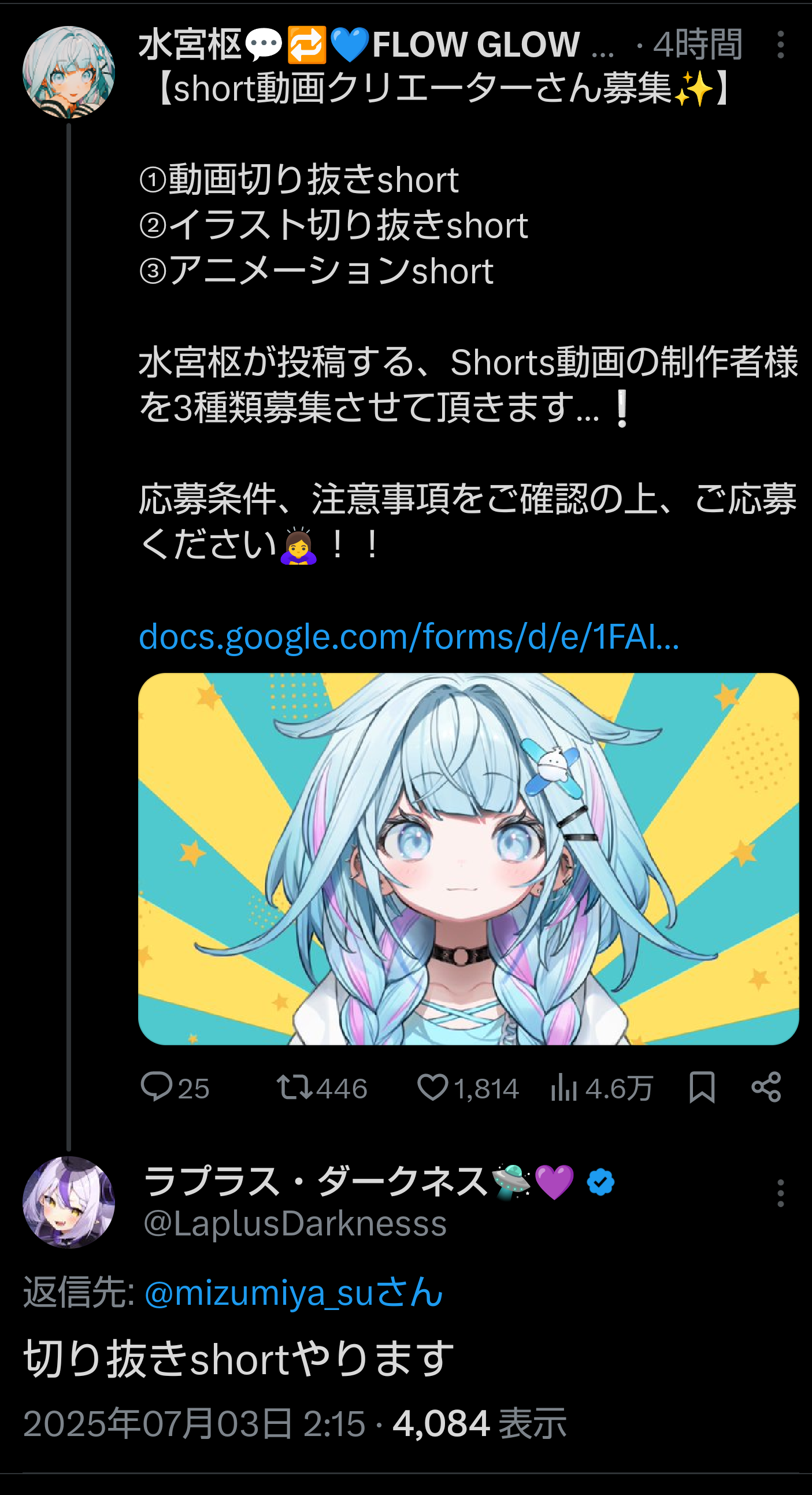Open more options menu on Laplus reply
Viewport: 812px width, 1495px height.
(x=781, y=1193)
